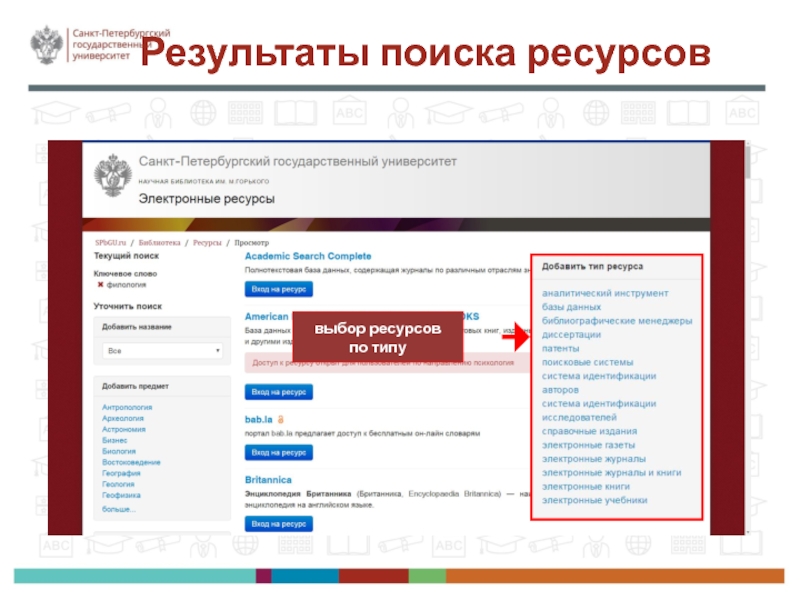Filter by subject Востоковедение

[131, 462]
